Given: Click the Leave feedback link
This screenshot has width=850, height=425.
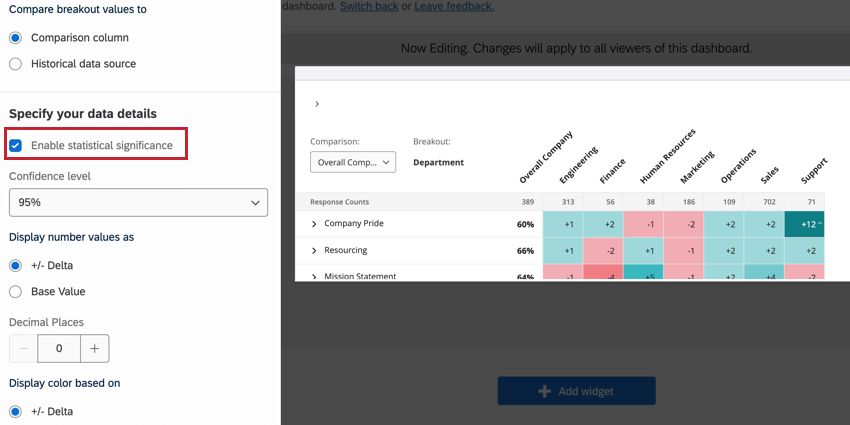Looking at the screenshot, I should 453,6.
